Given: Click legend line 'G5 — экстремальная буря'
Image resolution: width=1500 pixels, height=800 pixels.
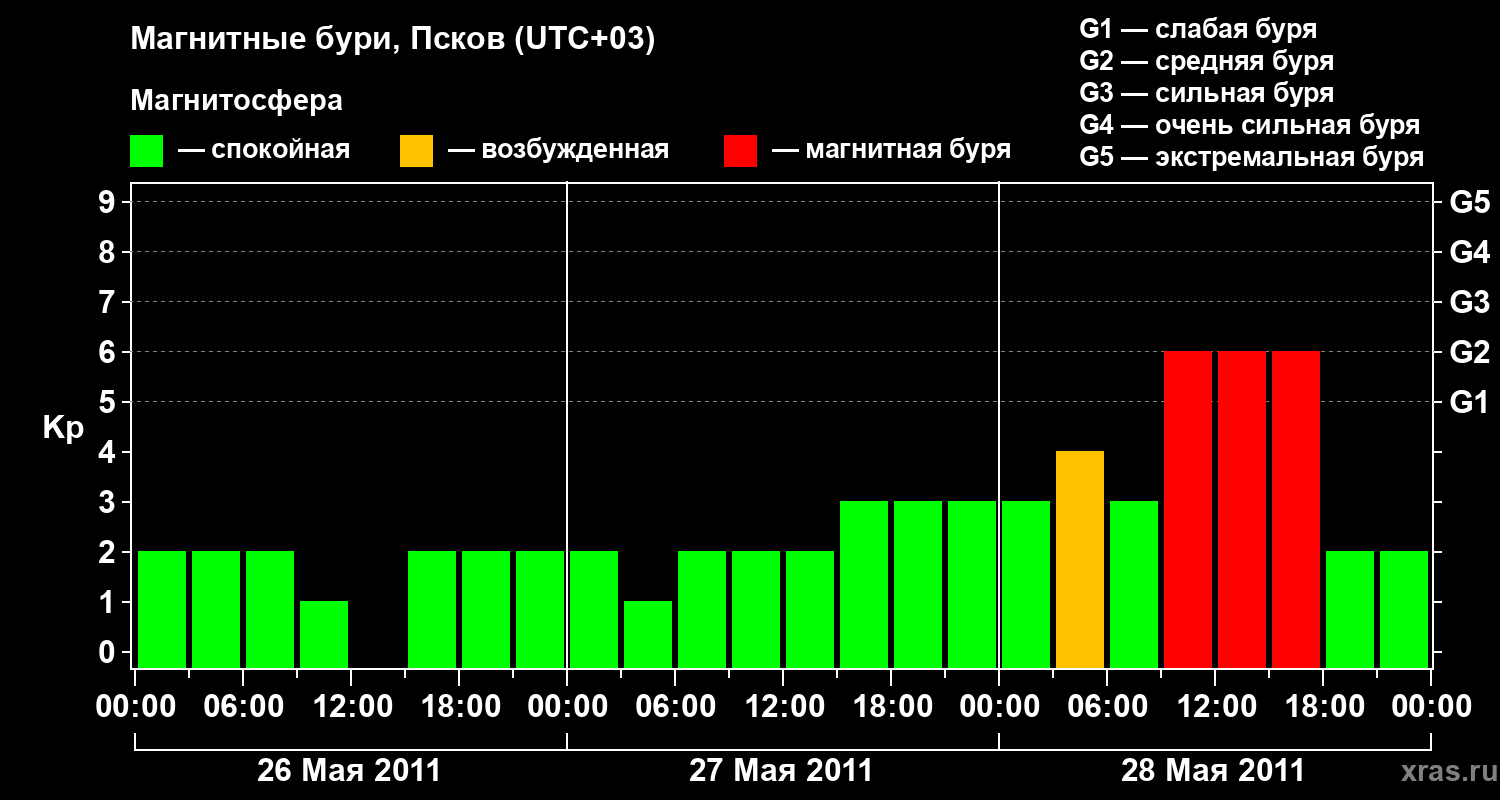Looking at the screenshot, I should click(x=1252, y=157).
